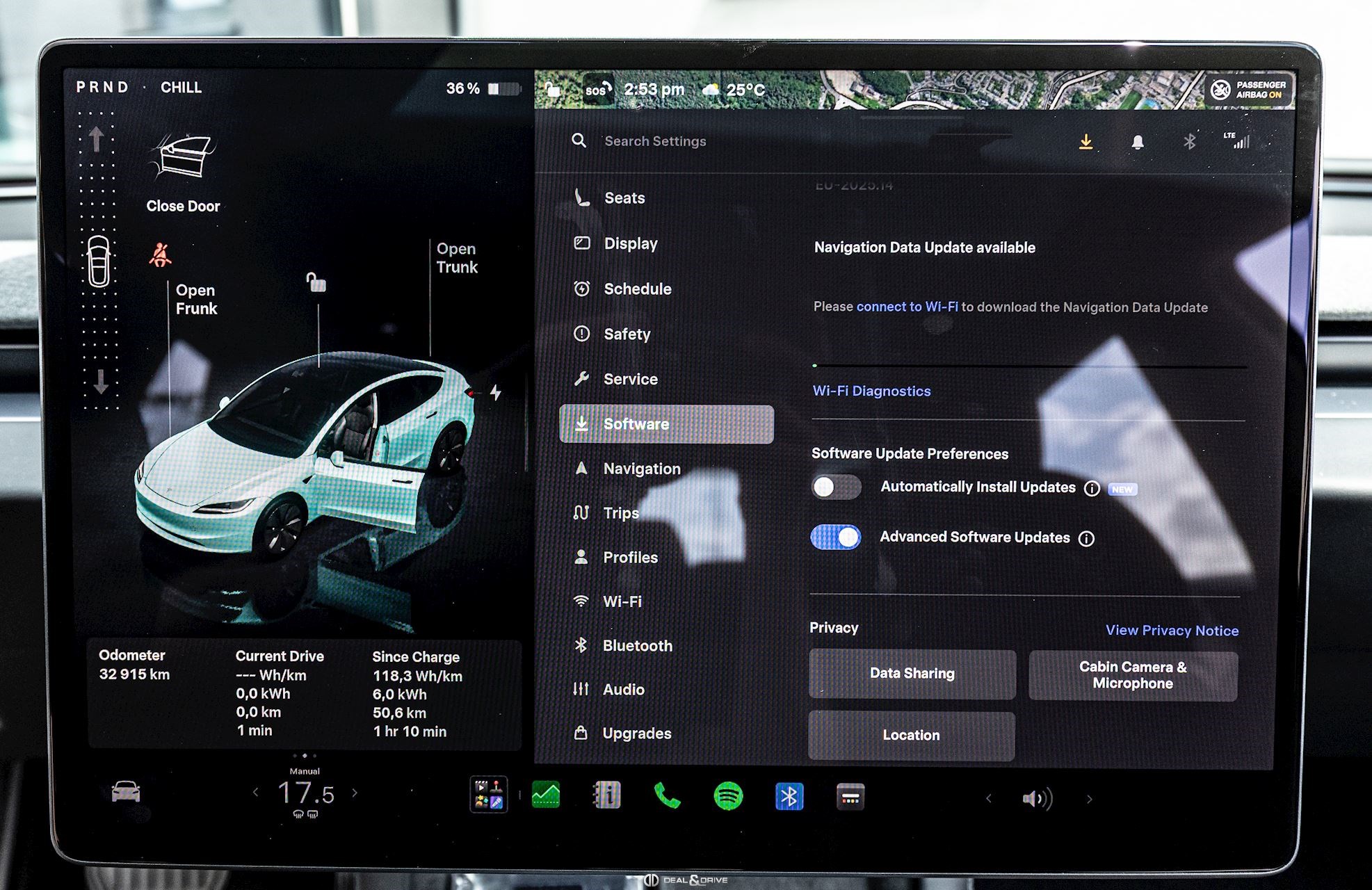Tap the Bluetooth icon beside the bell
The width and height of the screenshot is (1372, 890).
pos(1190,142)
